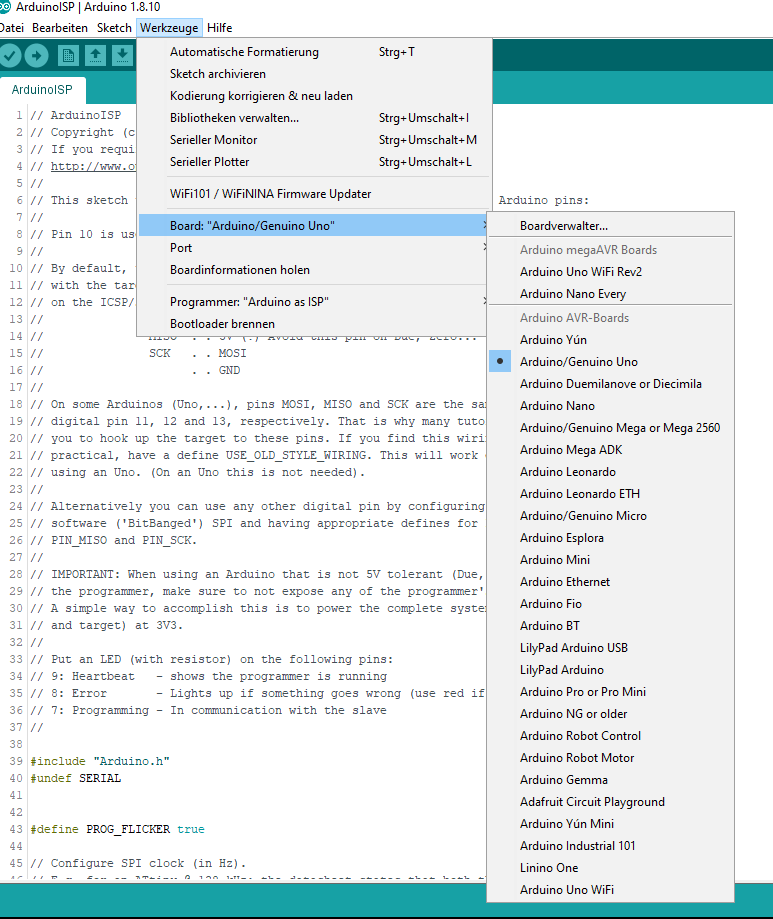Select Arduino Duemilanove or Diecimila
Viewport: 773px width, 919px height.
pyautogui.click(x=611, y=384)
